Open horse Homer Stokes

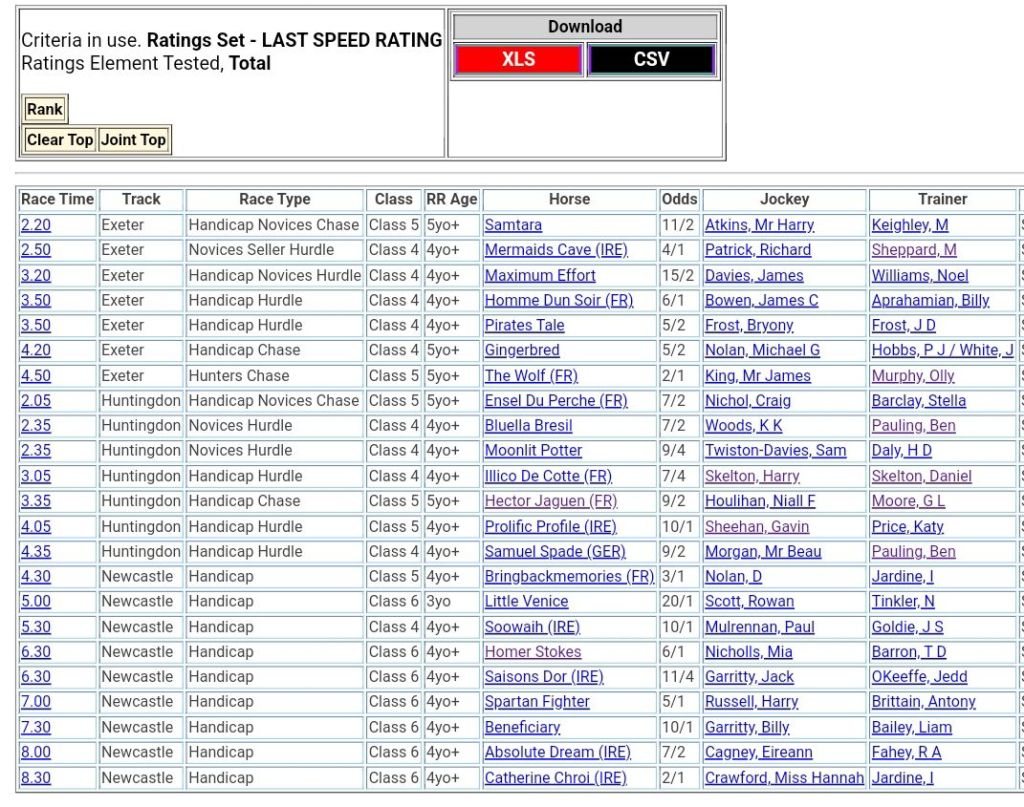tap(532, 652)
